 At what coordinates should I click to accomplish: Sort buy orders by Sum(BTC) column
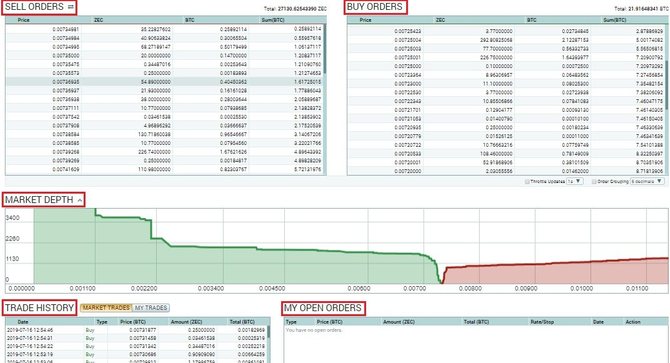tap(614, 20)
